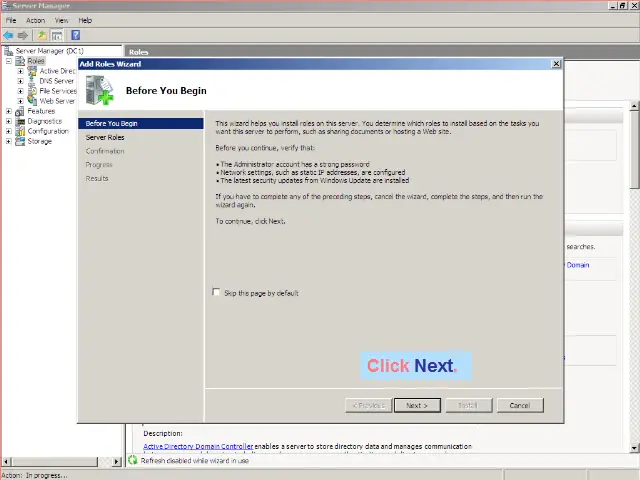Expand the Features tree node

[9, 111]
